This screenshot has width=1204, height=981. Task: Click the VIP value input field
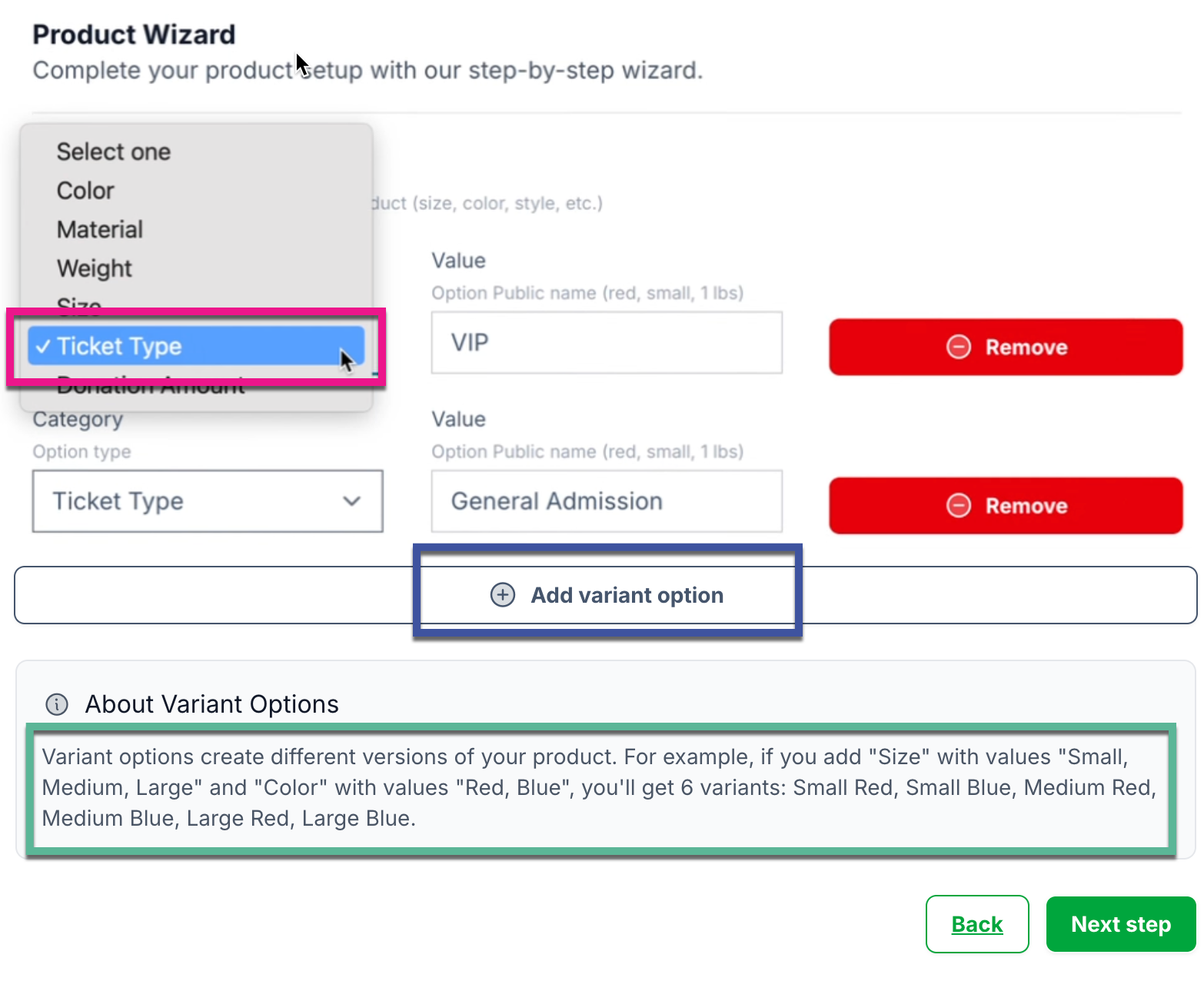[607, 343]
